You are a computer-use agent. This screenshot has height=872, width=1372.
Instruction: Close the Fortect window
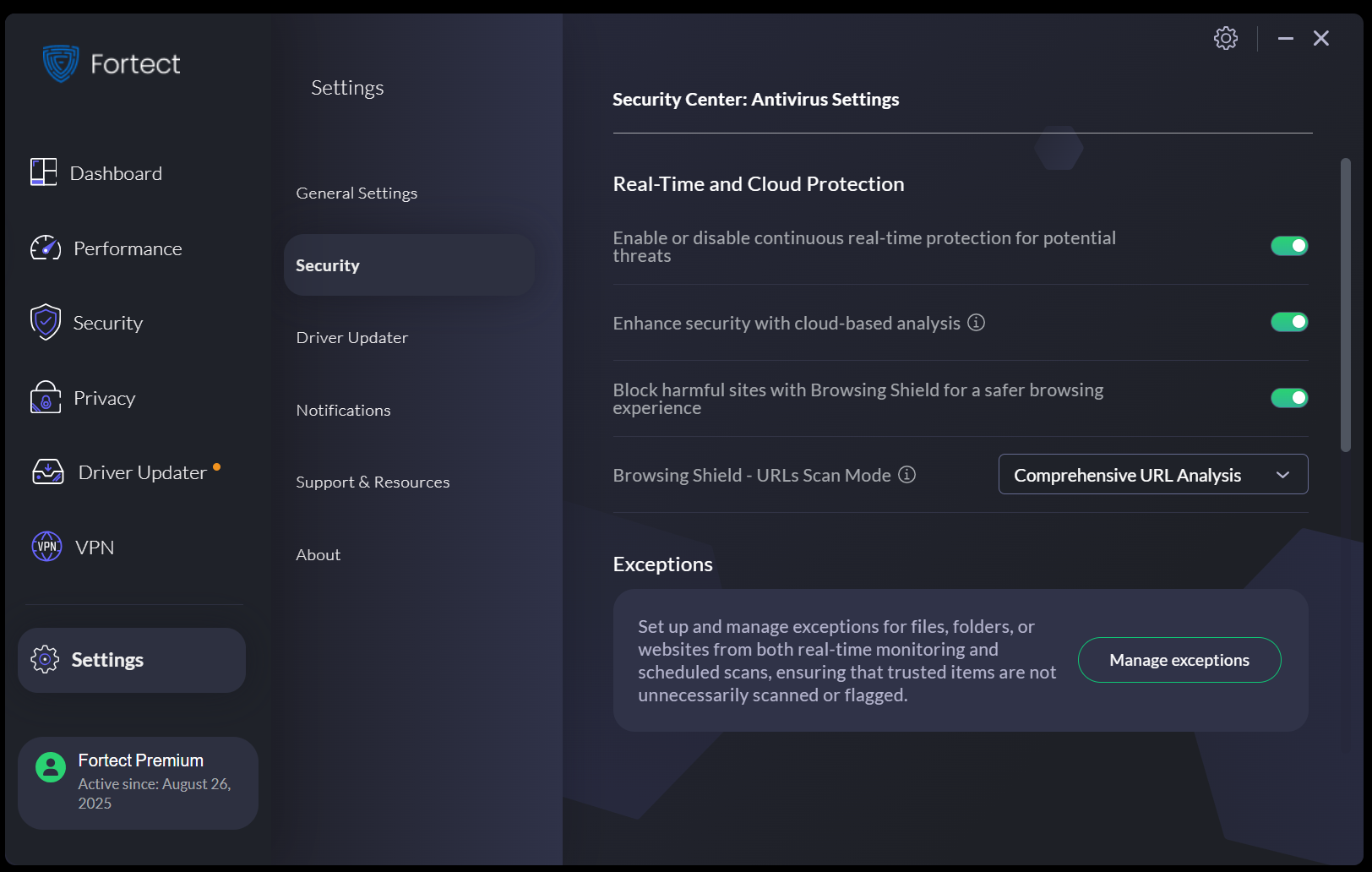(1321, 38)
